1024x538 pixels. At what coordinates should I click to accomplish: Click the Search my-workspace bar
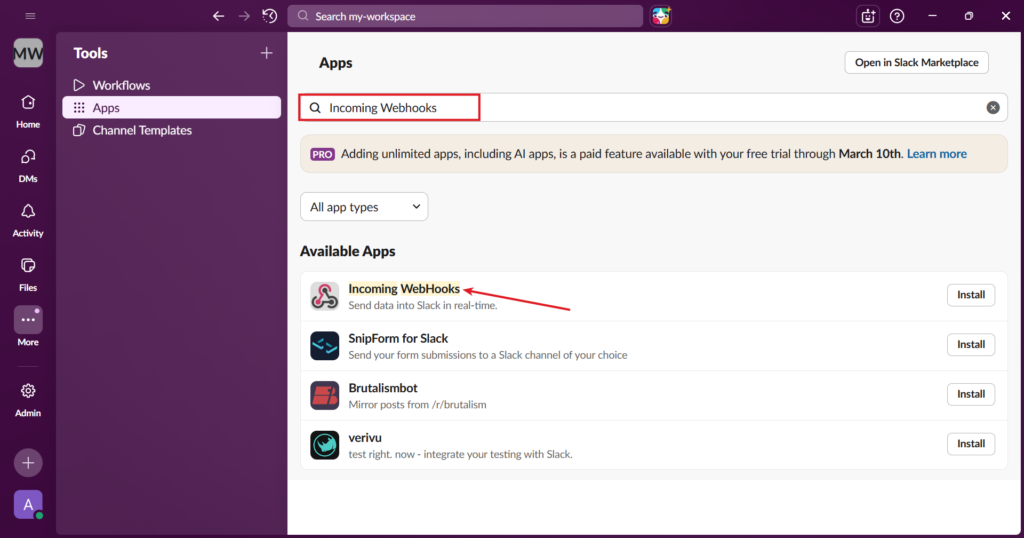(465, 16)
